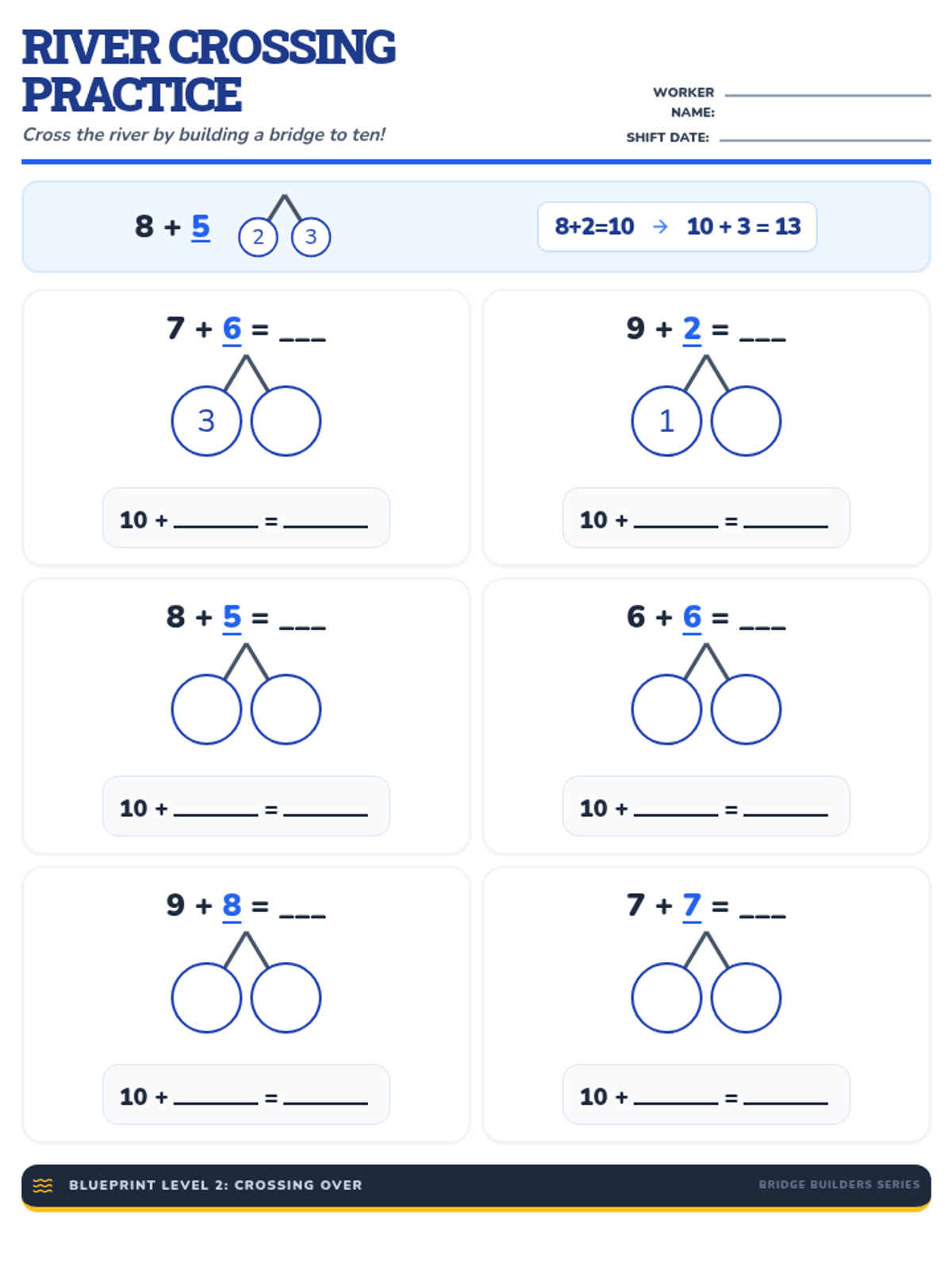Click the underlined blue 8 in 9 + 8
The height and width of the screenshot is (1270, 952).
[232, 905]
